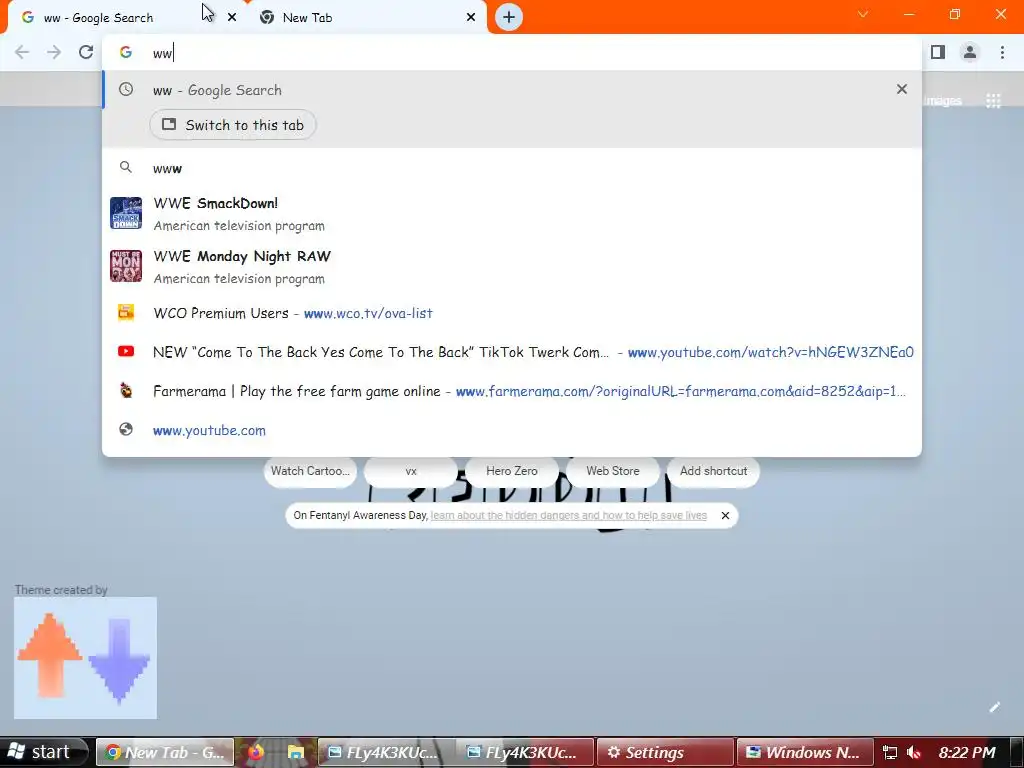The height and width of the screenshot is (768, 1024).
Task: Customize page with pencil icon
Action: tap(995, 707)
